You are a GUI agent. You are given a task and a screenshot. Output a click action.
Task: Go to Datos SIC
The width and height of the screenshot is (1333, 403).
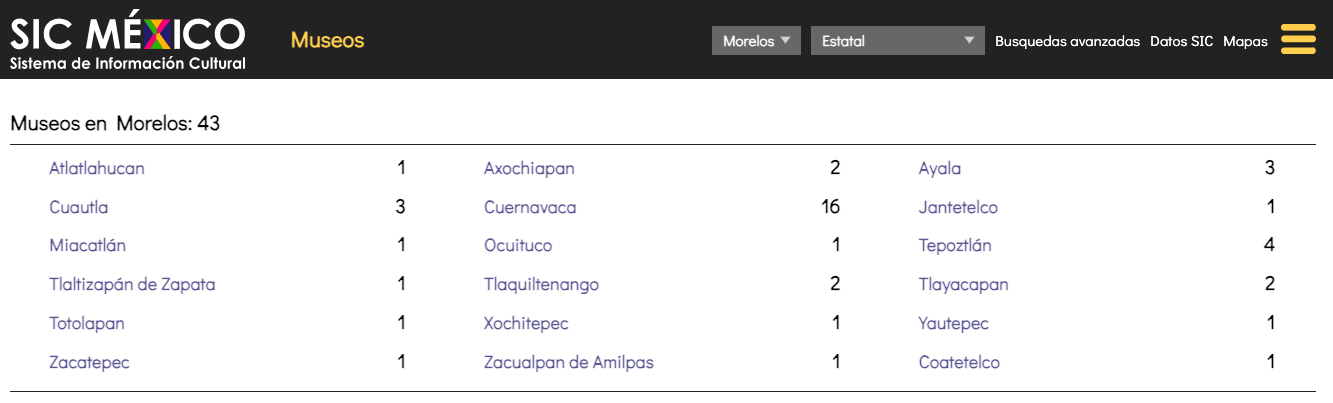point(1181,41)
